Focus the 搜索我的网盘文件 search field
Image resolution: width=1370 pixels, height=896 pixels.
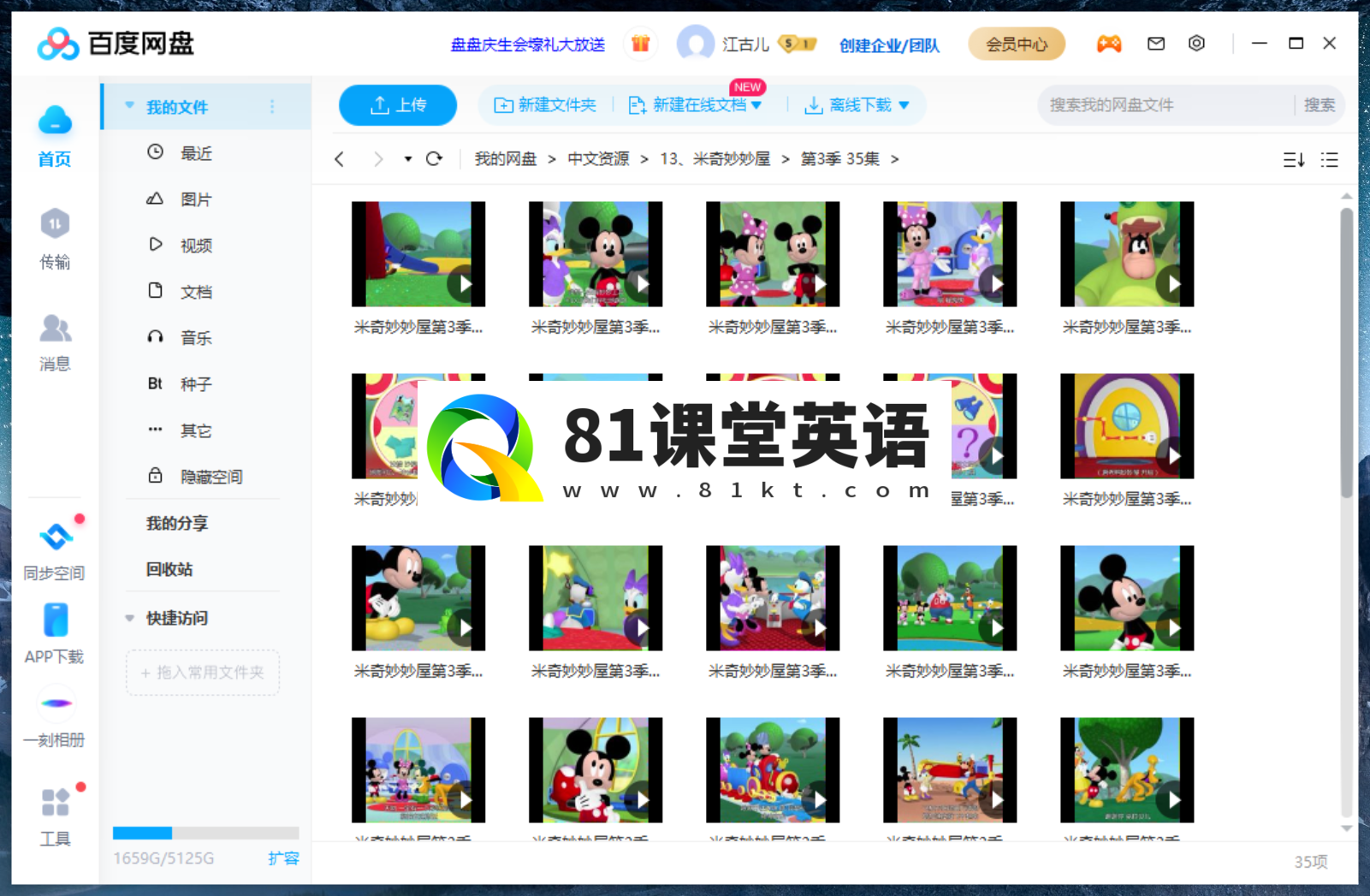coord(1165,105)
